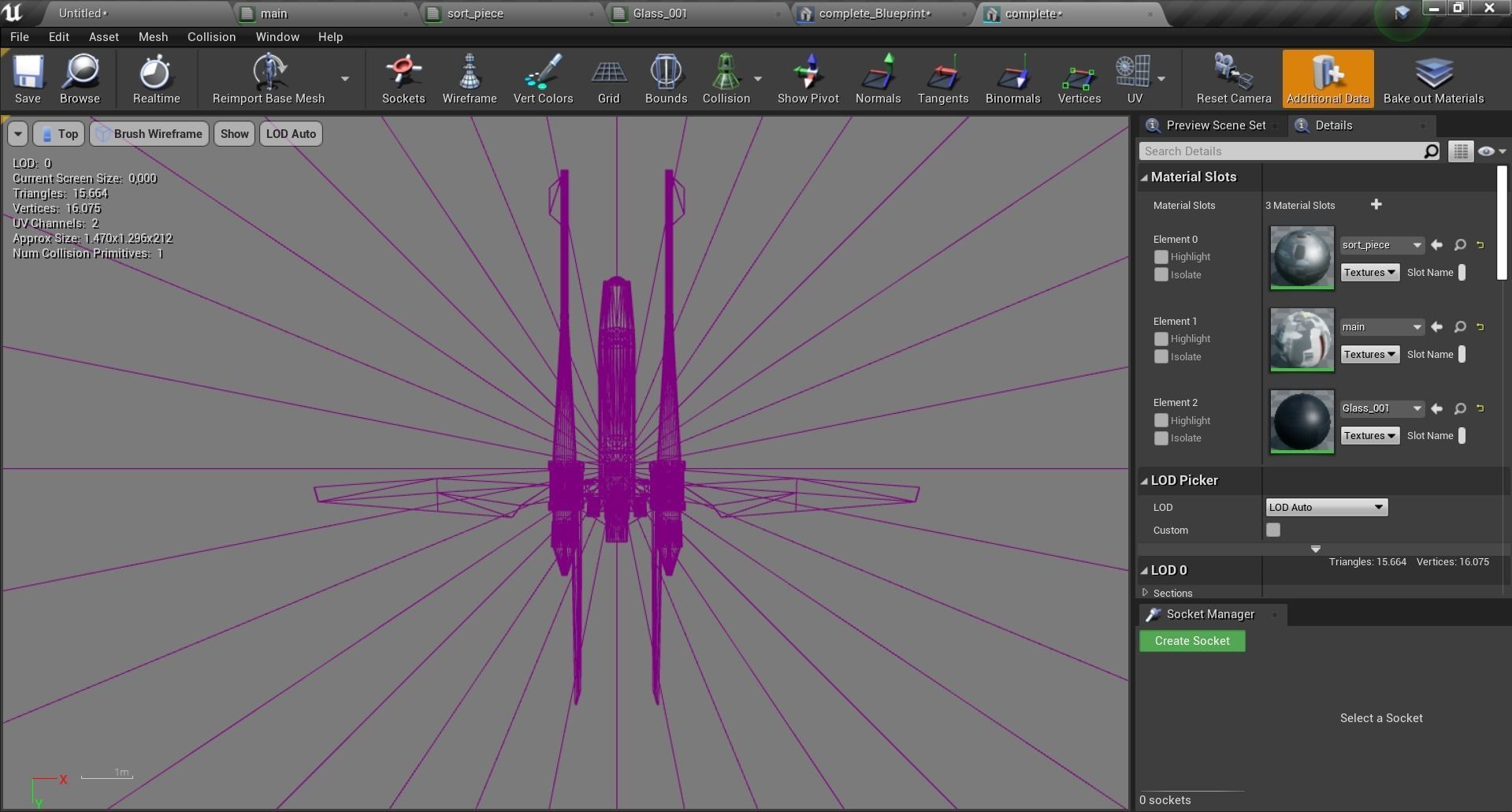
Task: Open Reimport Base Mesh options arrow
Action: 345,79
